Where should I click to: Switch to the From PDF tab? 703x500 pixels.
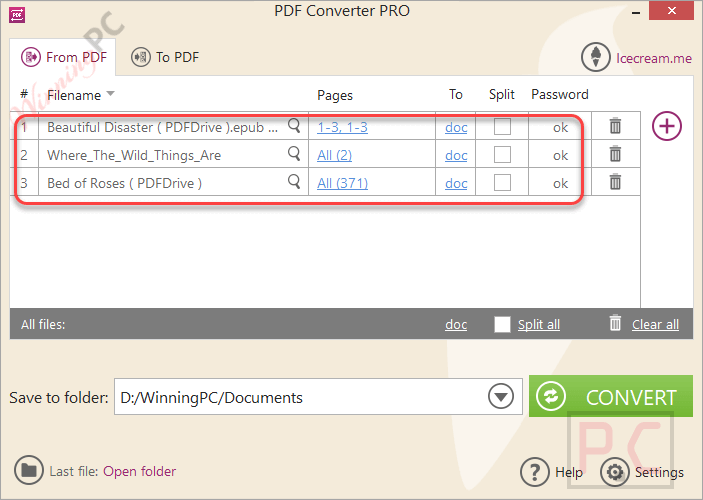click(x=64, y=57)
